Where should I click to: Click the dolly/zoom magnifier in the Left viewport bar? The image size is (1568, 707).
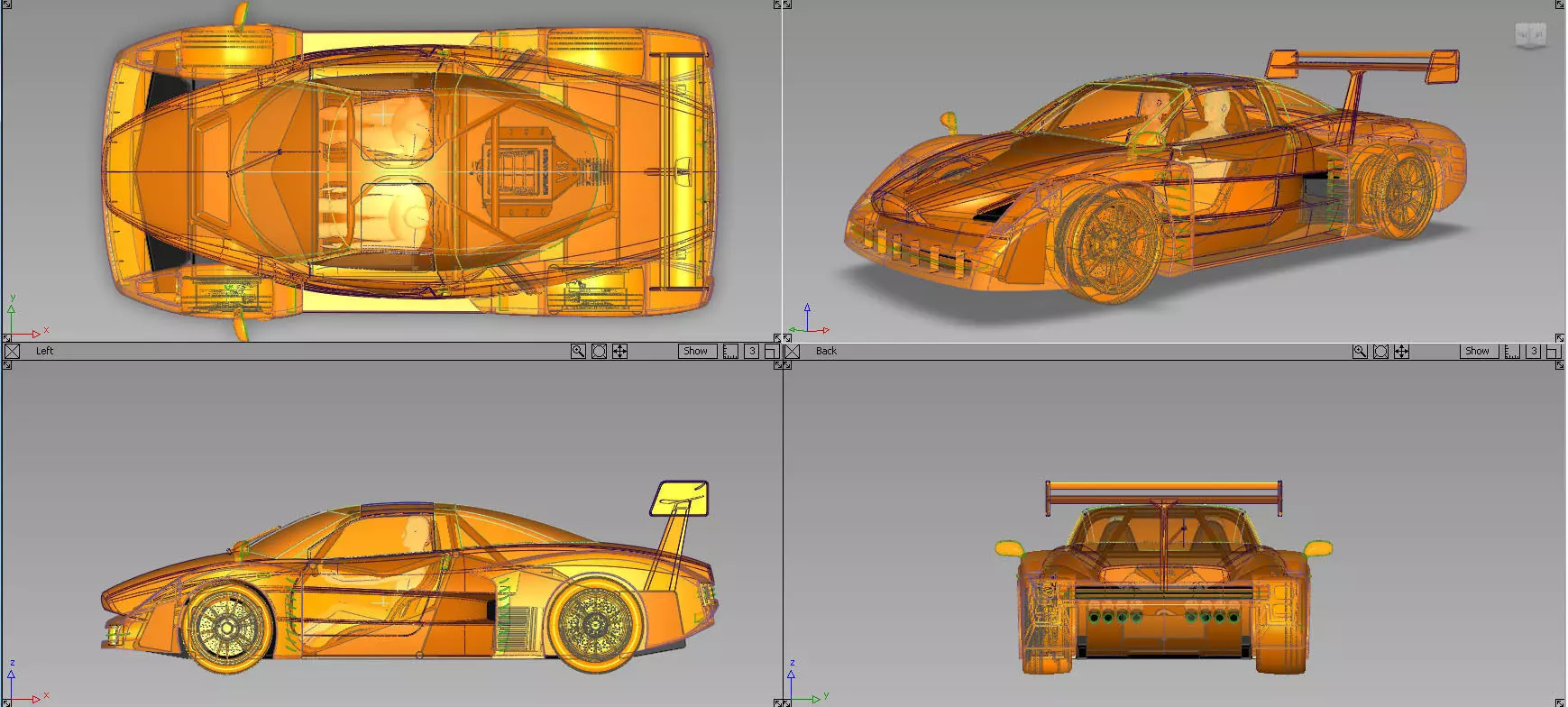coord(578,352)
